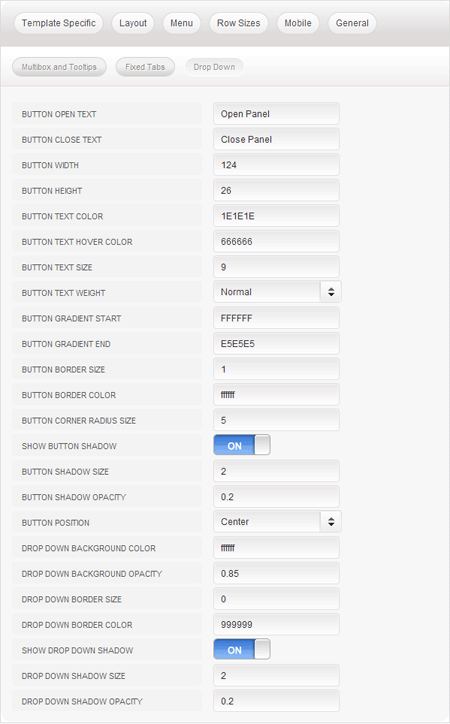Click the Fixed Tabs sub-tab
The width and height of the screenshot is (450, 724).
pos(145,67)
